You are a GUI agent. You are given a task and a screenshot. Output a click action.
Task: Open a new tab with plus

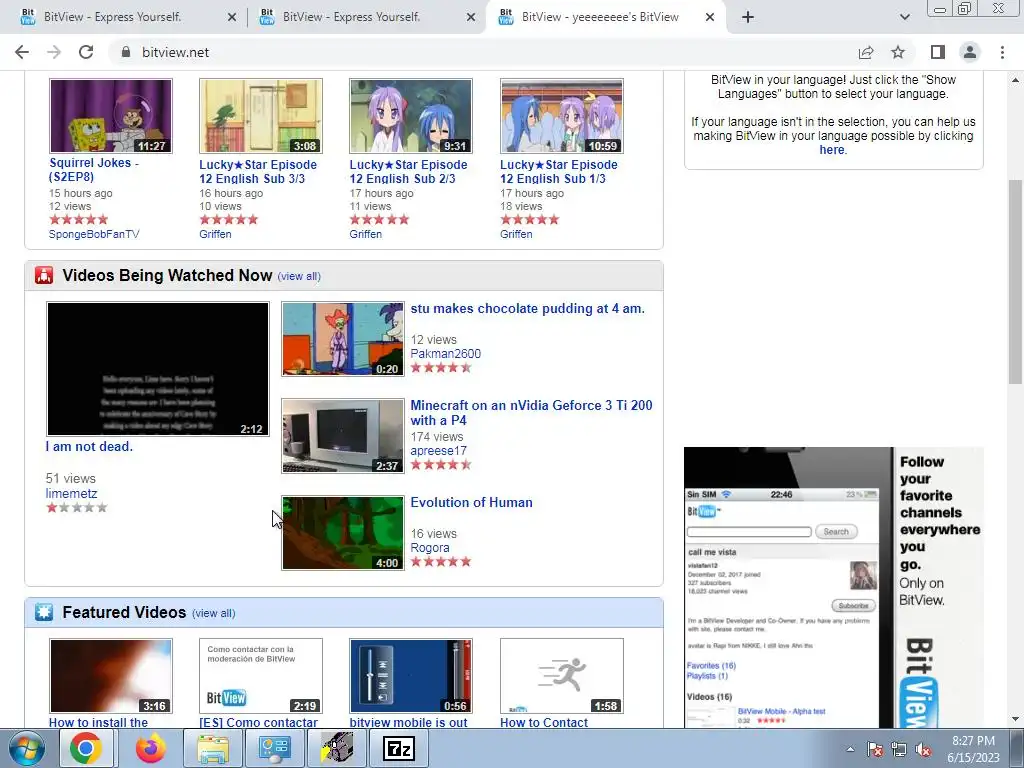pyautogui.click(x=748, y=17)
